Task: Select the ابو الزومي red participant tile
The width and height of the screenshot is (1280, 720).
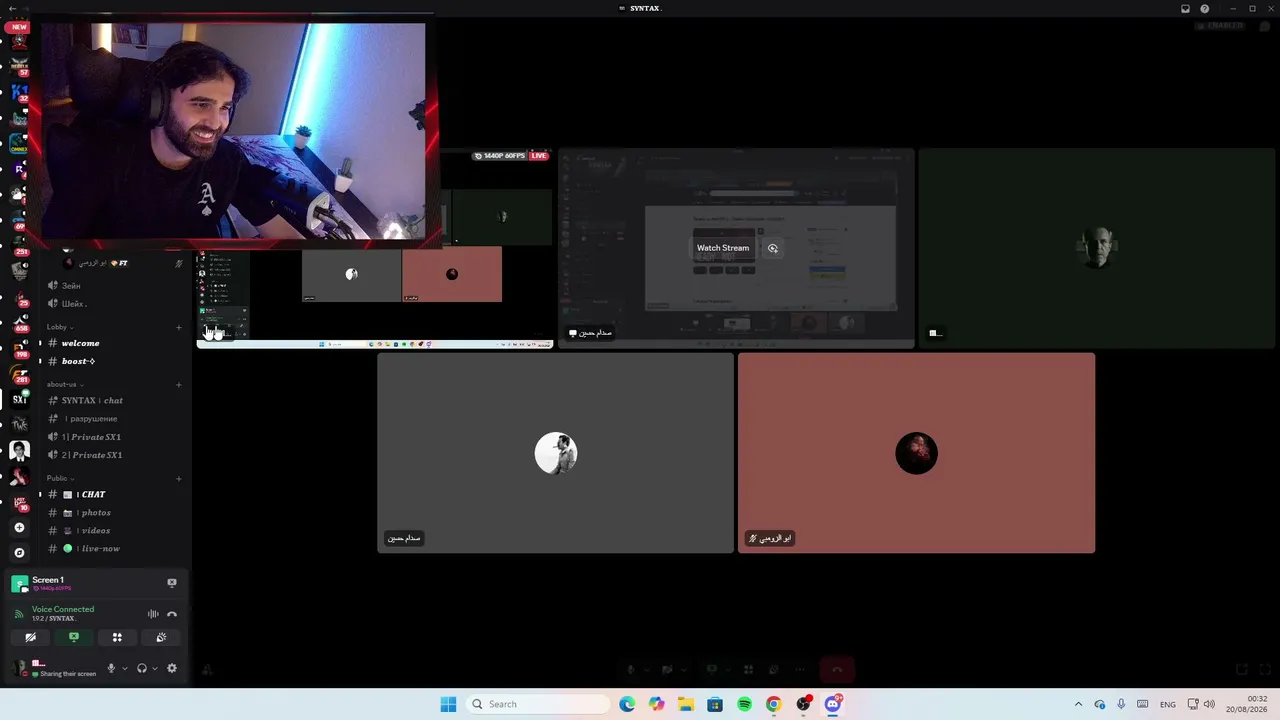Action: [916, 453]
